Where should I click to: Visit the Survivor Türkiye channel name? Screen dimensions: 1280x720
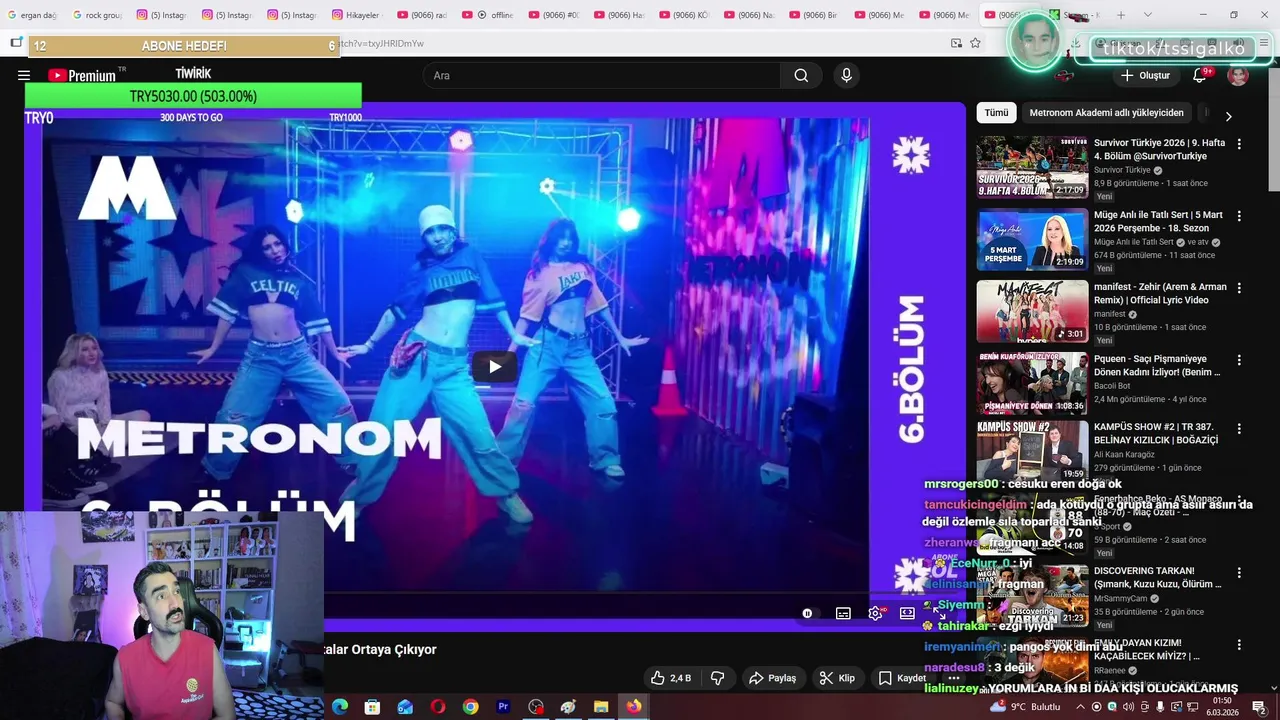(x=1122, y=170)
